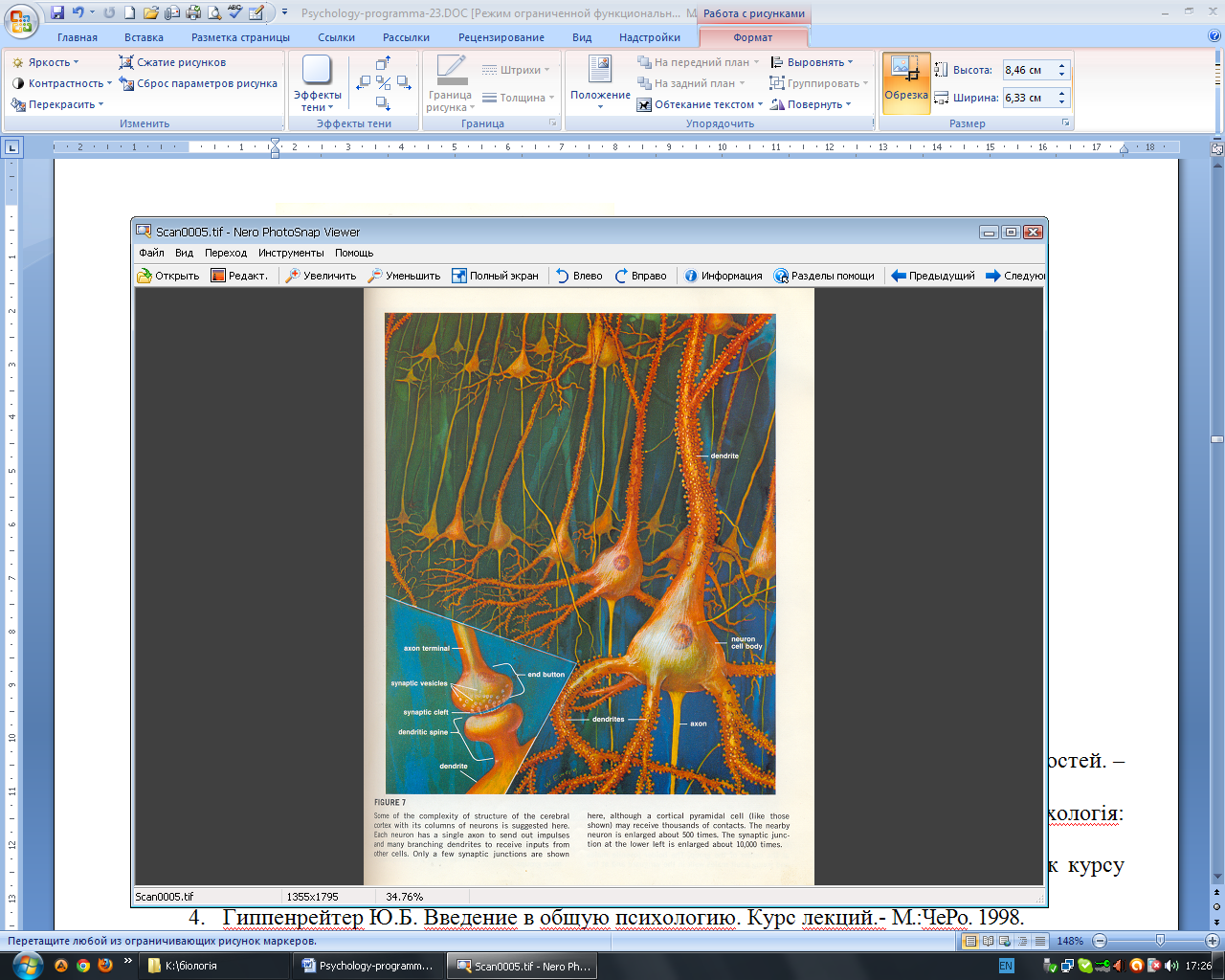Viewport: 1225px width, 980px height.
Task: Run the ABC spelling check icon
Action: point(235,12)
